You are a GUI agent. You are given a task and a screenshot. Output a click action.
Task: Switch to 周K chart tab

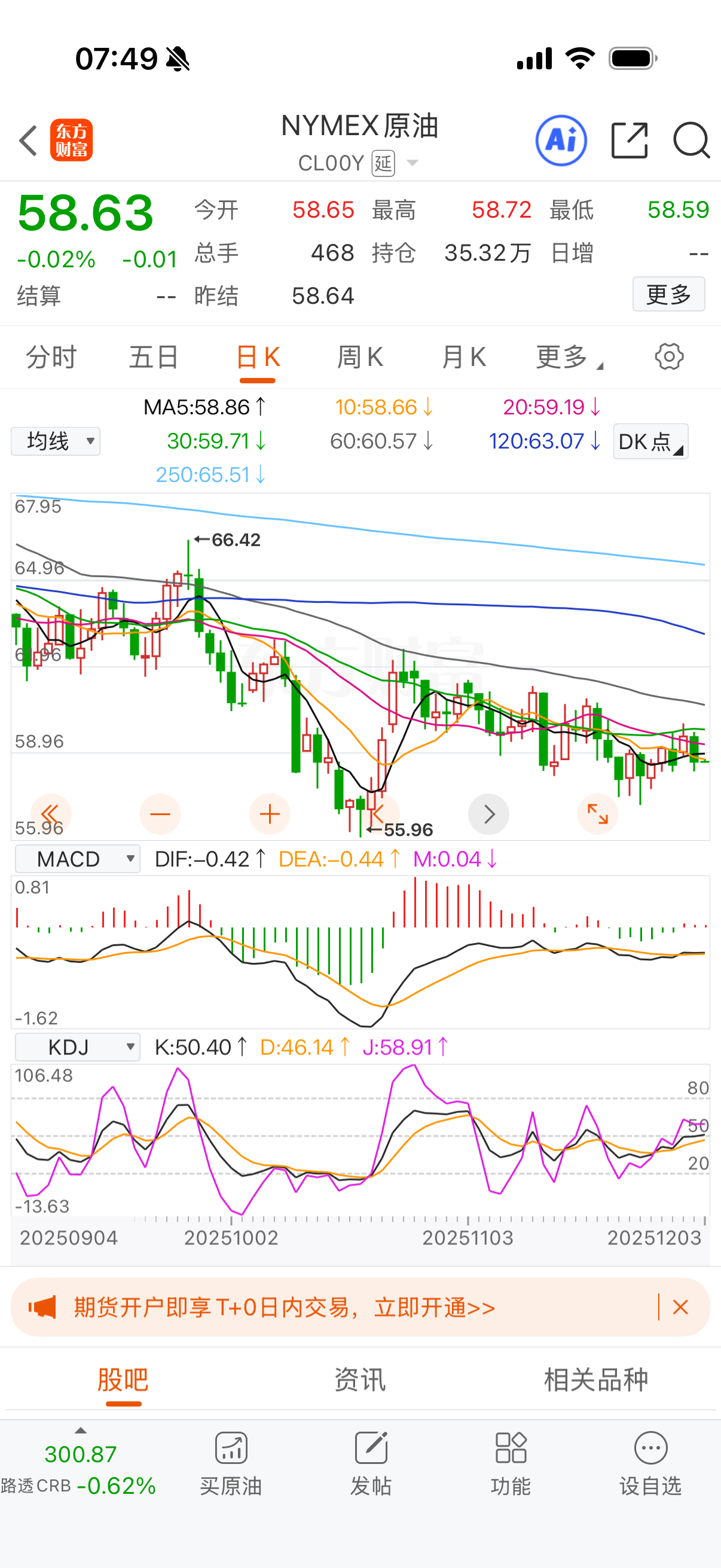(x=360, y=356)
